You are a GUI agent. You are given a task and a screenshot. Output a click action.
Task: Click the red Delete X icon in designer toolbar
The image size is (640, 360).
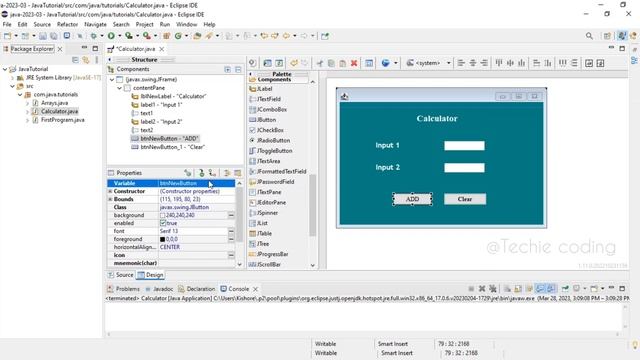tap(354, 63)
